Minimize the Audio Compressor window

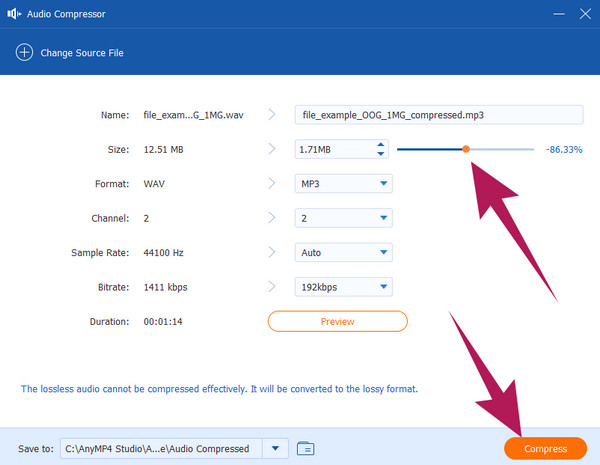tap(559, 14)
